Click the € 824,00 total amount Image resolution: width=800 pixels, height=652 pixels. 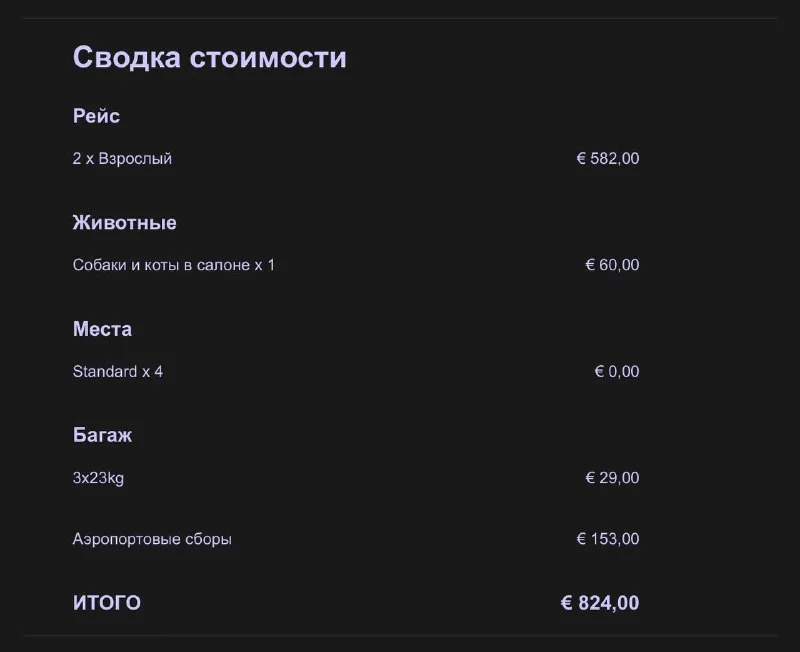599,603
